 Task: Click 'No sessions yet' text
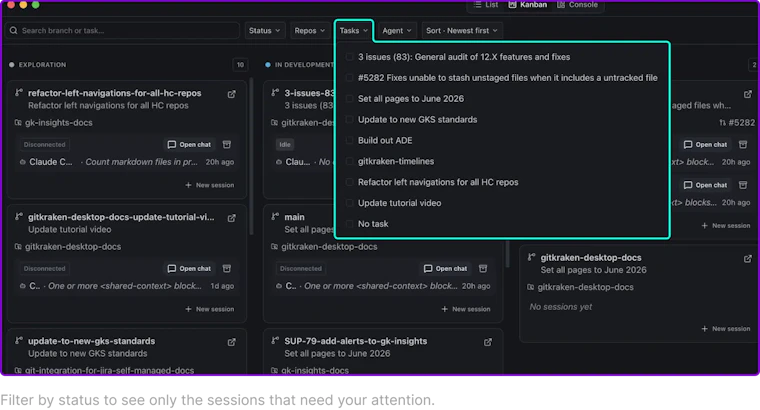click(561, 307)
